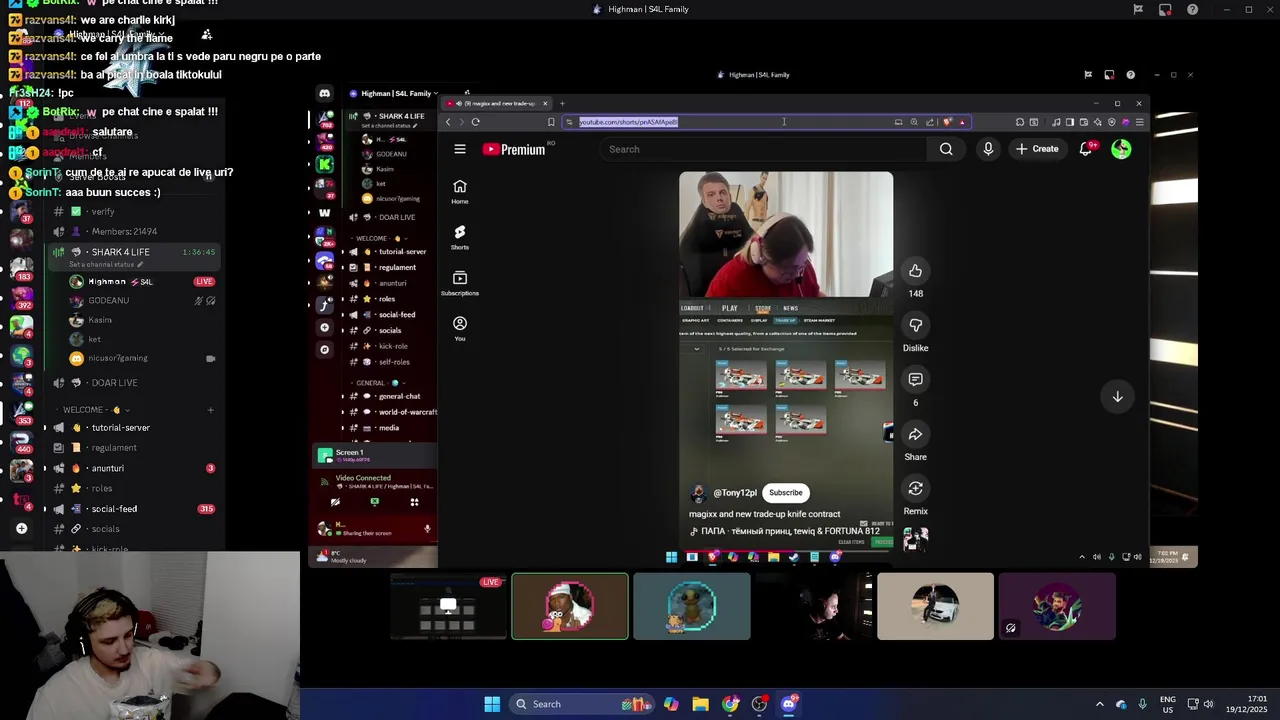
Task: Add a server with the plus icon
Action: (21, 528)
